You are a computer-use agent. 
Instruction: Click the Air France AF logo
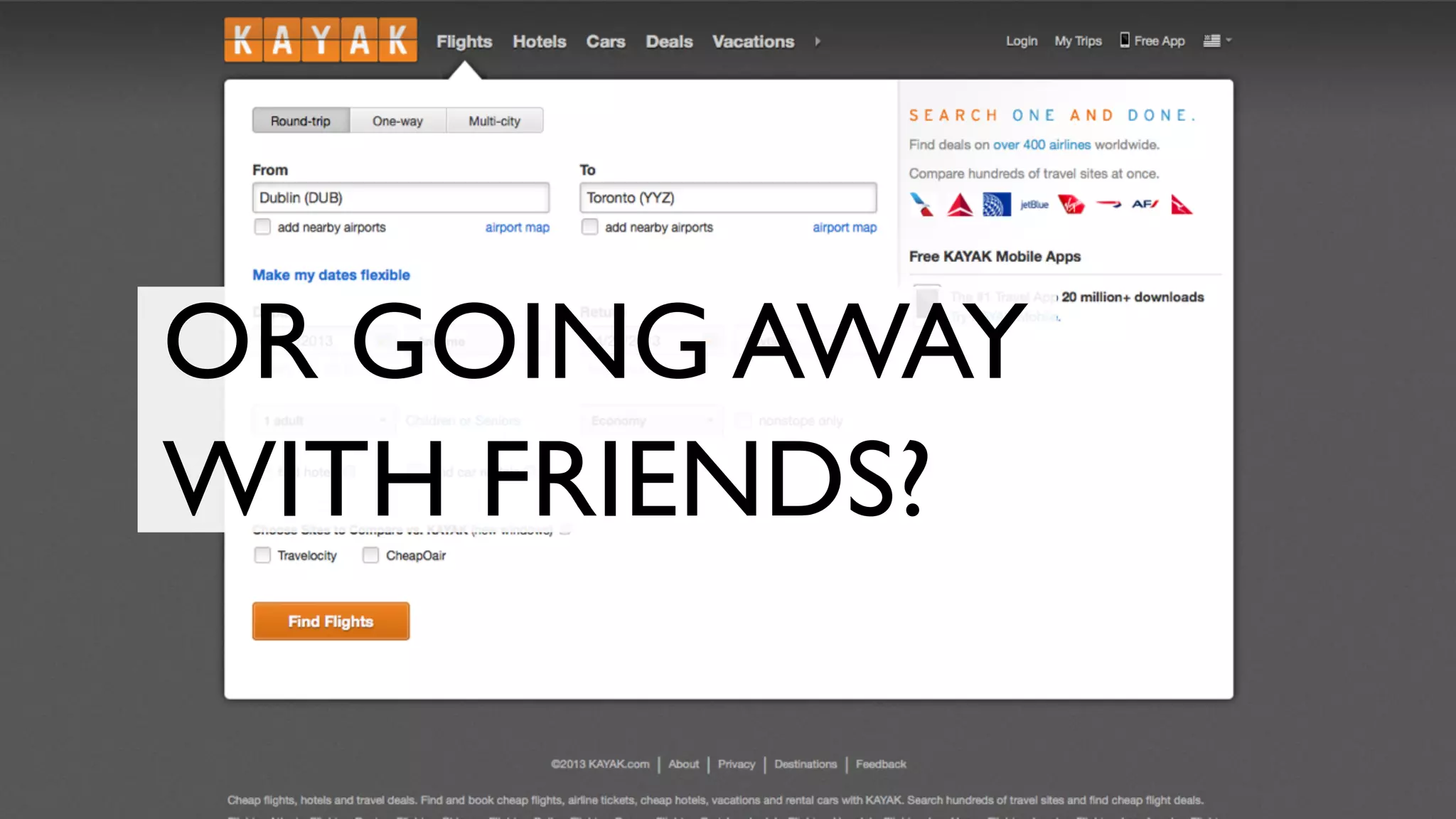[1145, 204]
